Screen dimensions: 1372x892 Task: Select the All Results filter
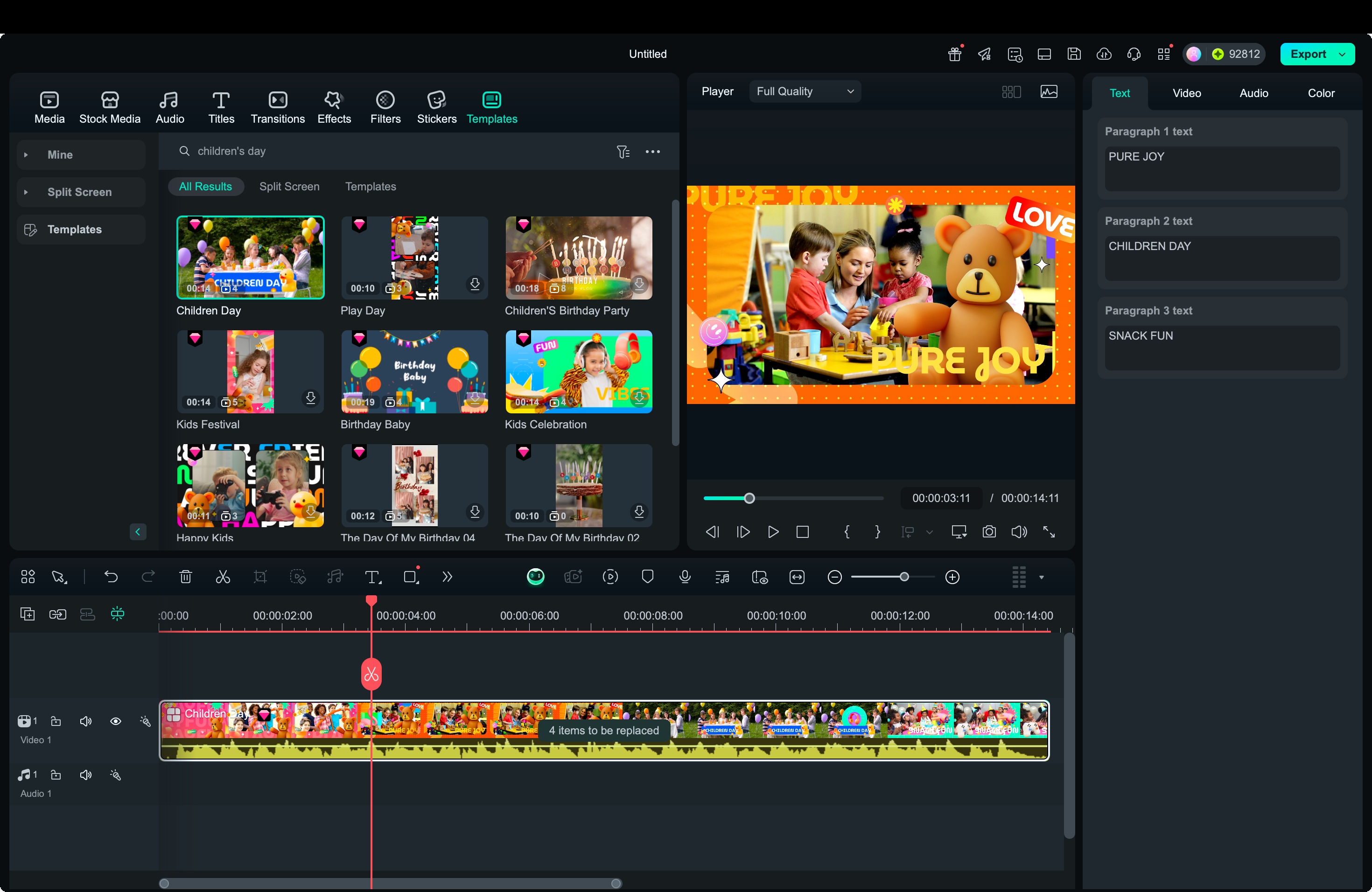pos(205,187)
